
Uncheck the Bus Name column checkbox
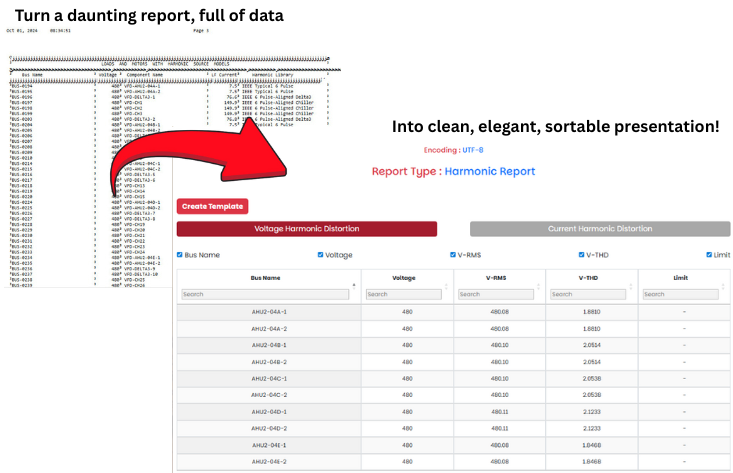point(180,255)
